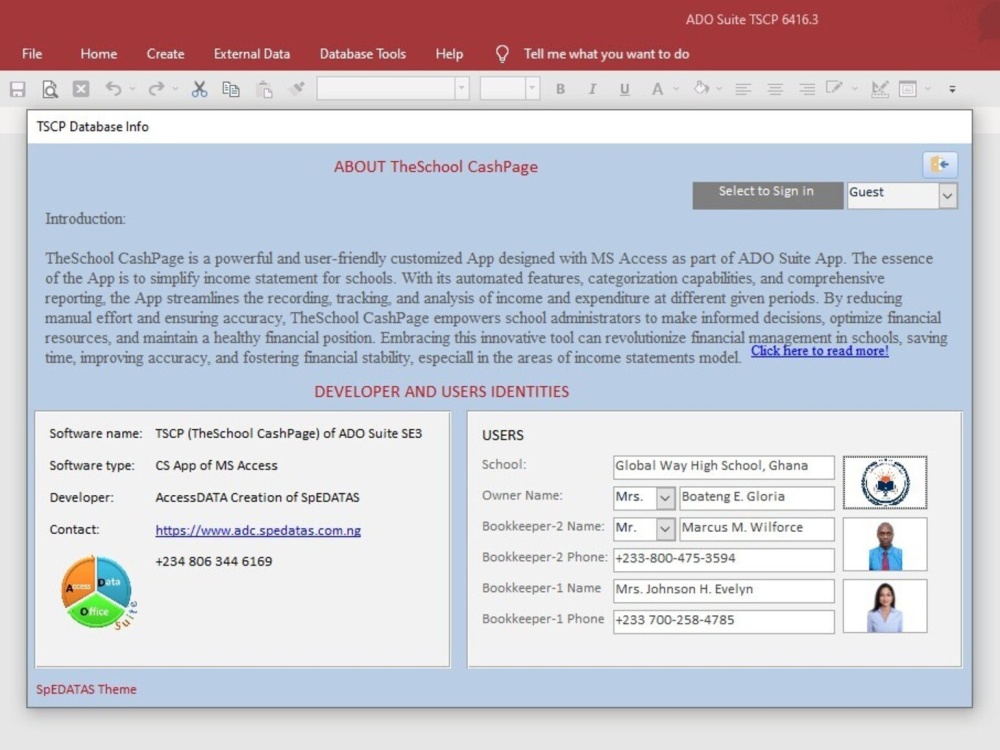Click the phone number +234 806 344 6169
Viewport: 1000px width, 750px height.
click(x=214, y=561)
